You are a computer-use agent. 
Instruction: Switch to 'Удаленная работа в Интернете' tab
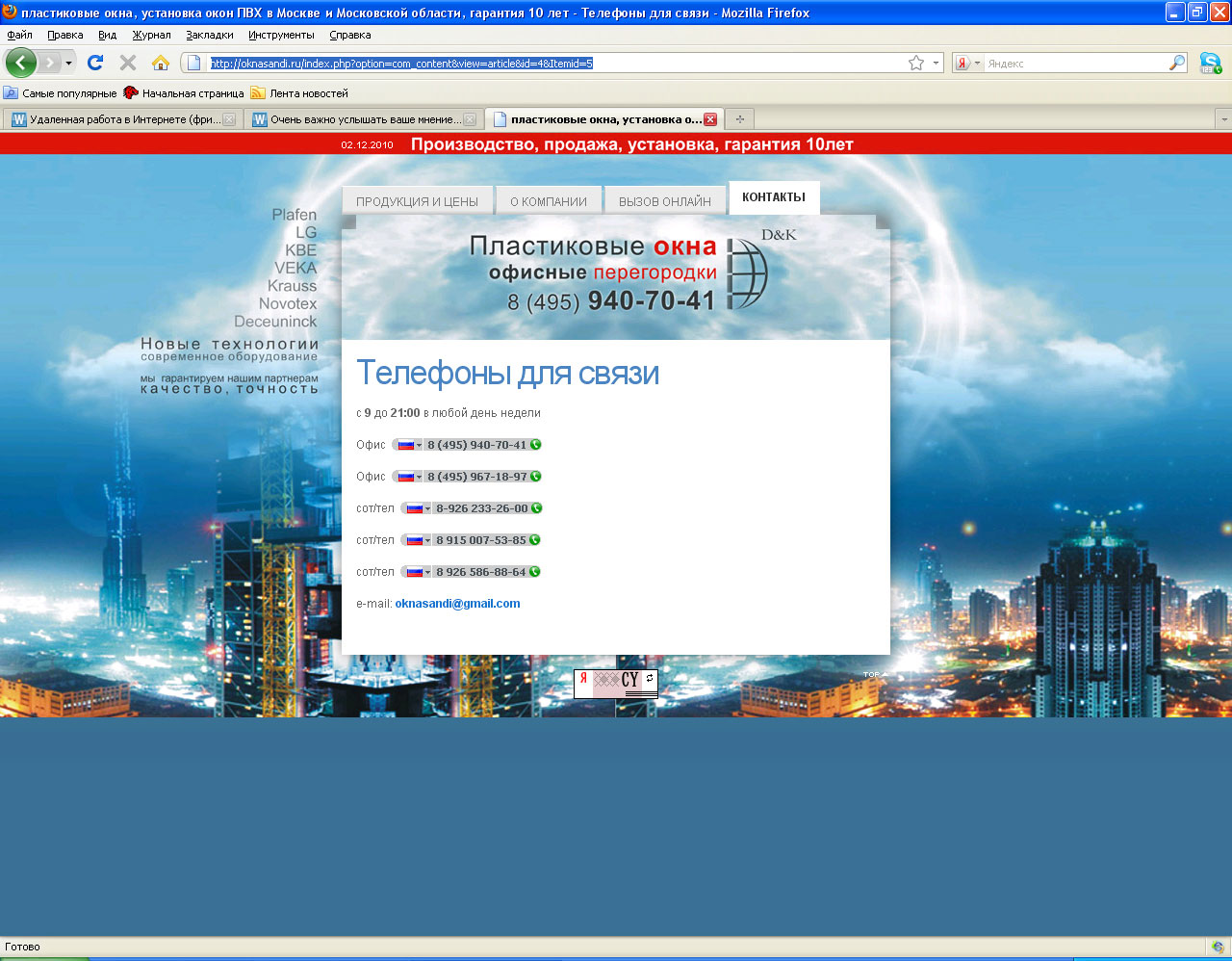click(x=122, y=119)
